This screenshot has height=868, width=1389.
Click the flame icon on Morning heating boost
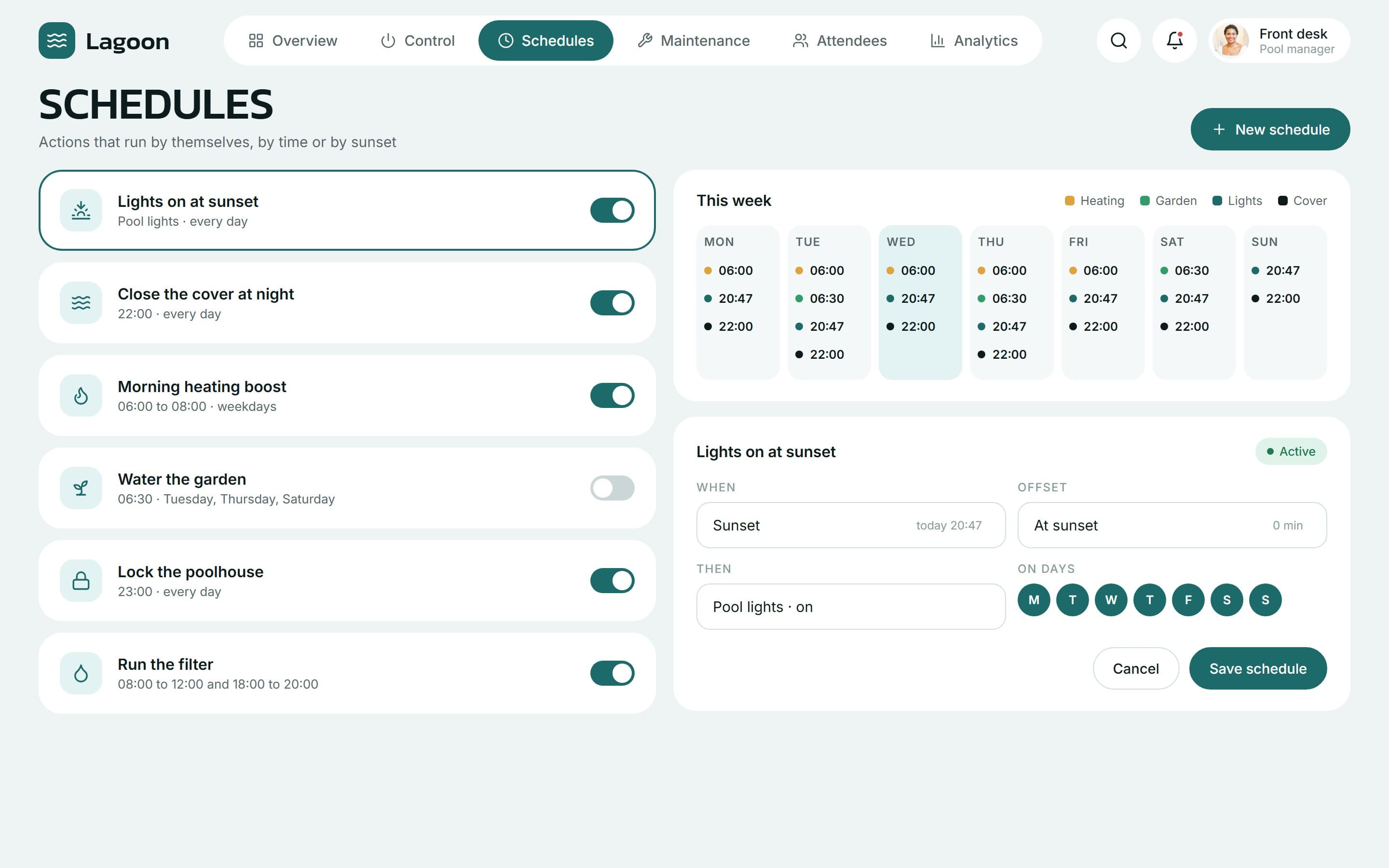point(81,395)
